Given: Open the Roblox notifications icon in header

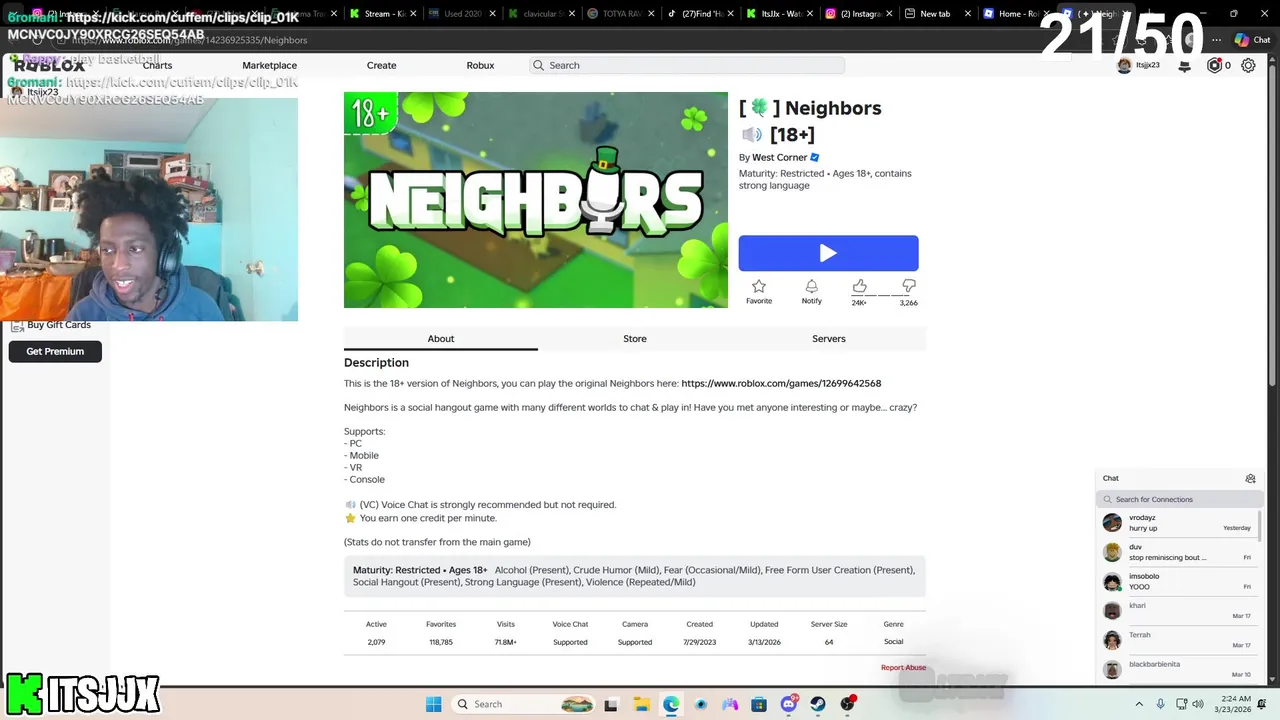Looking at the screenshot, I should pyautogui.click(x=1185, y=65).
